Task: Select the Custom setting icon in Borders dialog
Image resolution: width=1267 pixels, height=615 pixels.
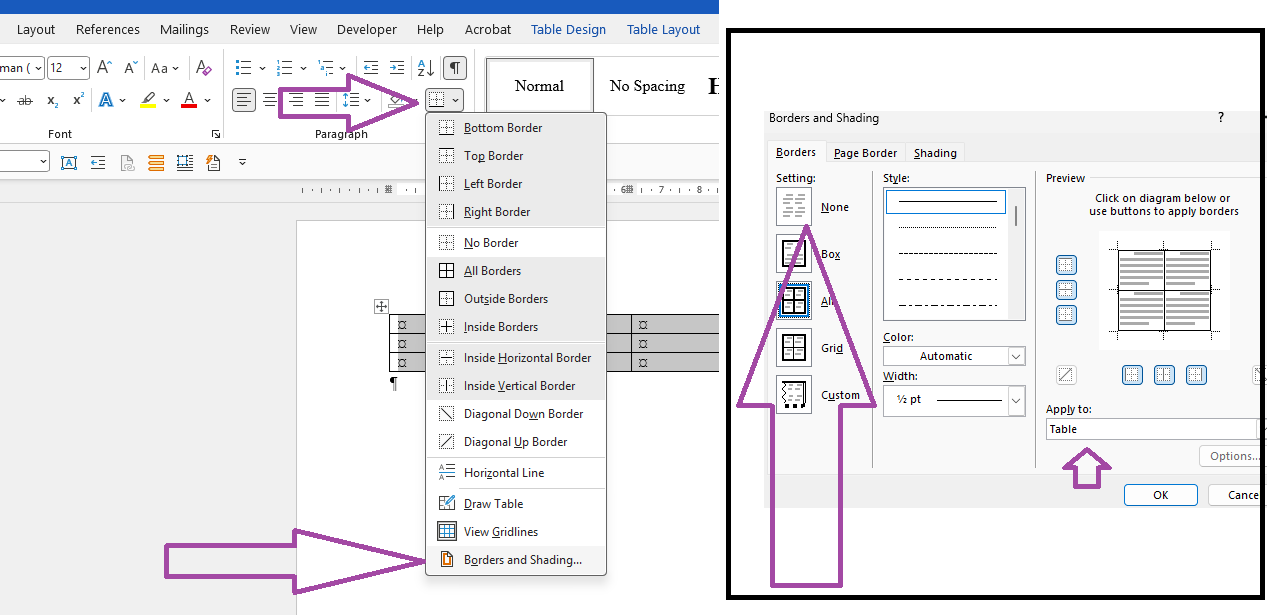Action: pos(794,395)
